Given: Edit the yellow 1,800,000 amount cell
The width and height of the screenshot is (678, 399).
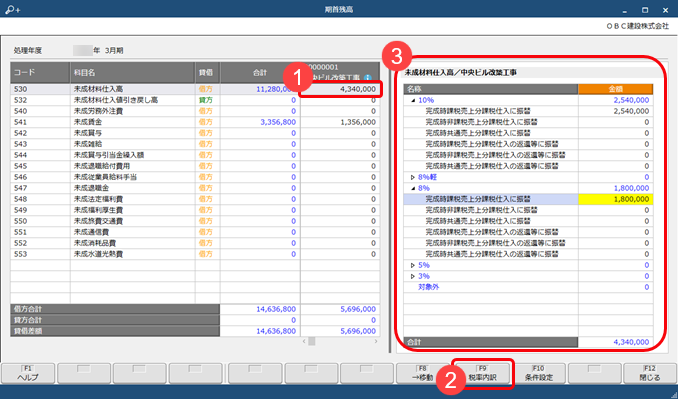Looking at the screenshot, I should (615, 199).
